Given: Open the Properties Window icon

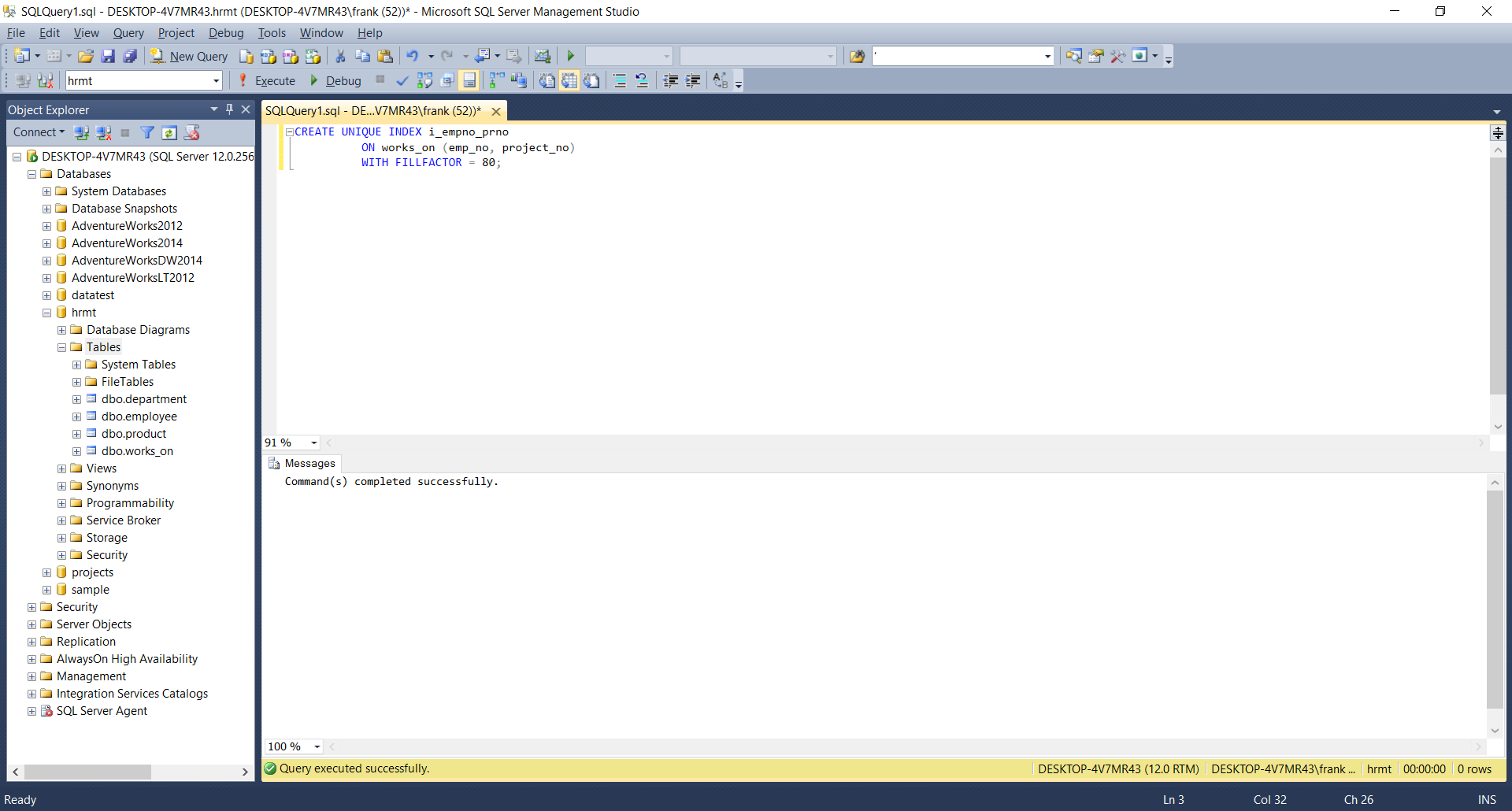Looking at the screenshot, I should pyautogui.click(x=1095, y=56).
